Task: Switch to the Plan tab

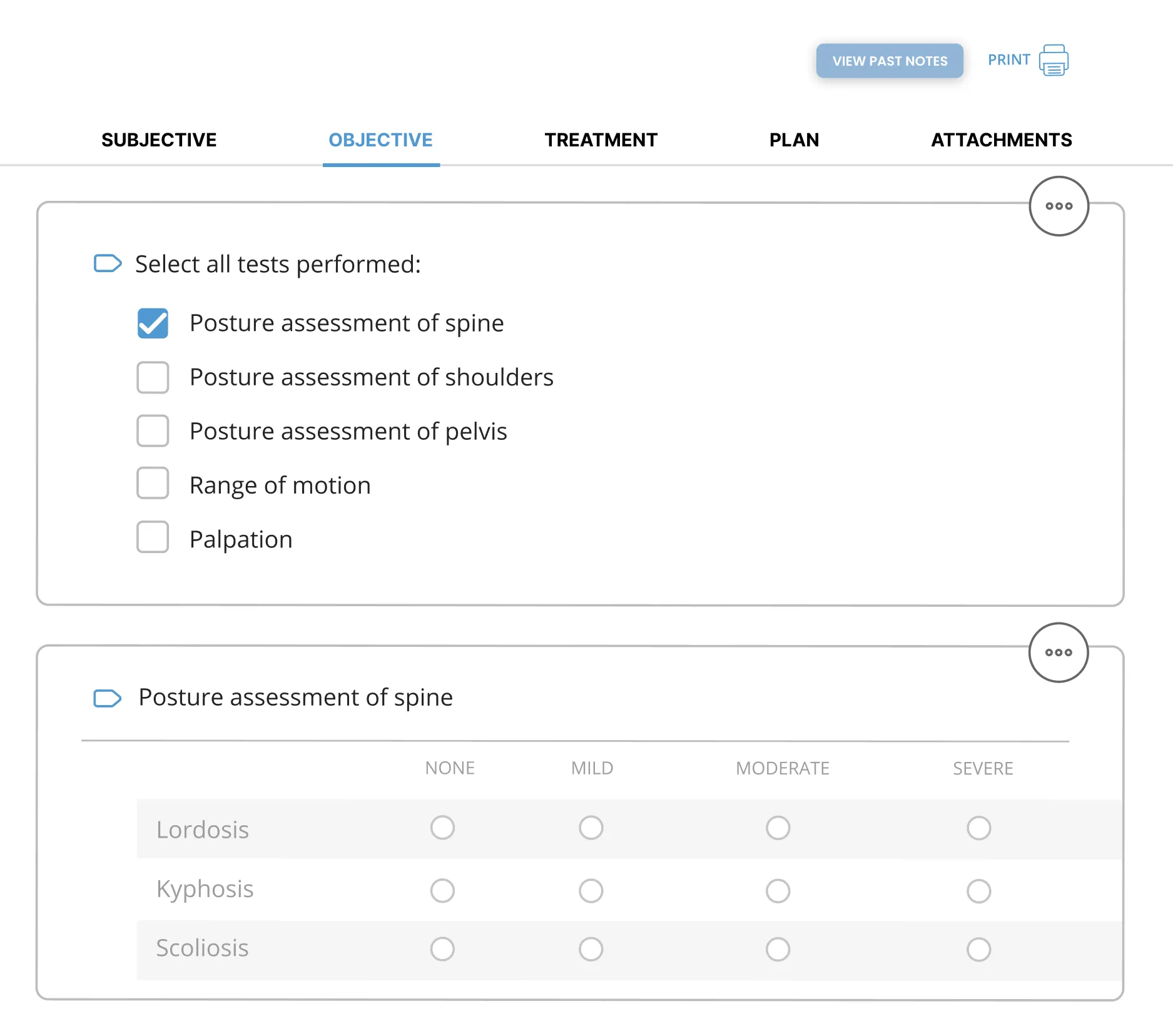Action: (x=794, y=140)
